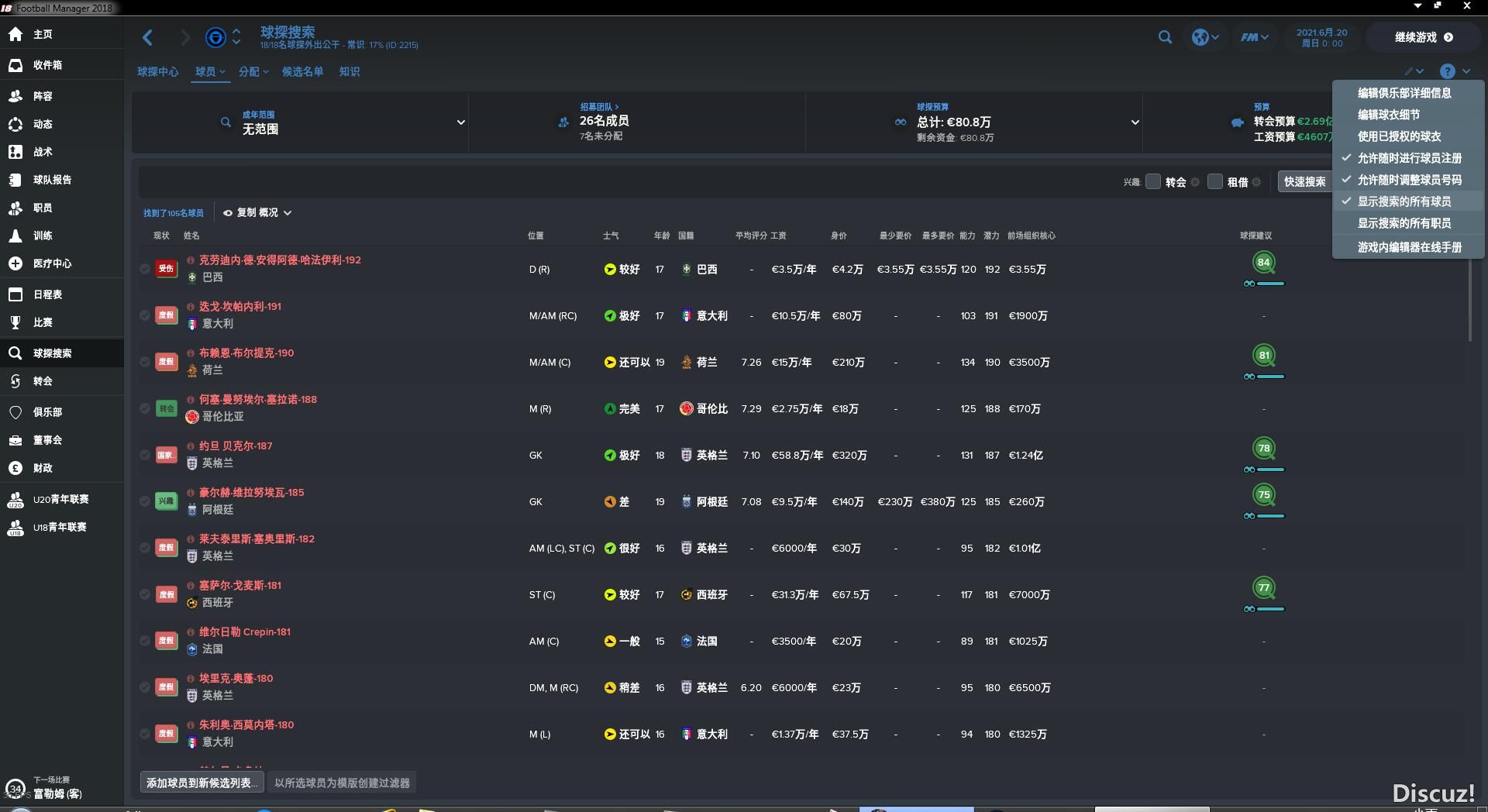Select row checkbox for 约旦 贝克尔
The width and height of the screenshot is (1488, 812).
145,455
